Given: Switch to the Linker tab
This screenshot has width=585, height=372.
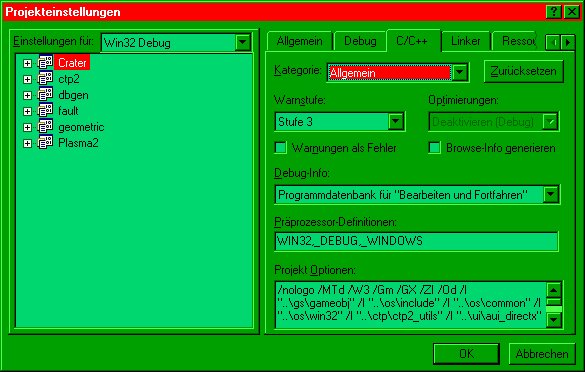Looking at the screenshot, I should [465, 41].
